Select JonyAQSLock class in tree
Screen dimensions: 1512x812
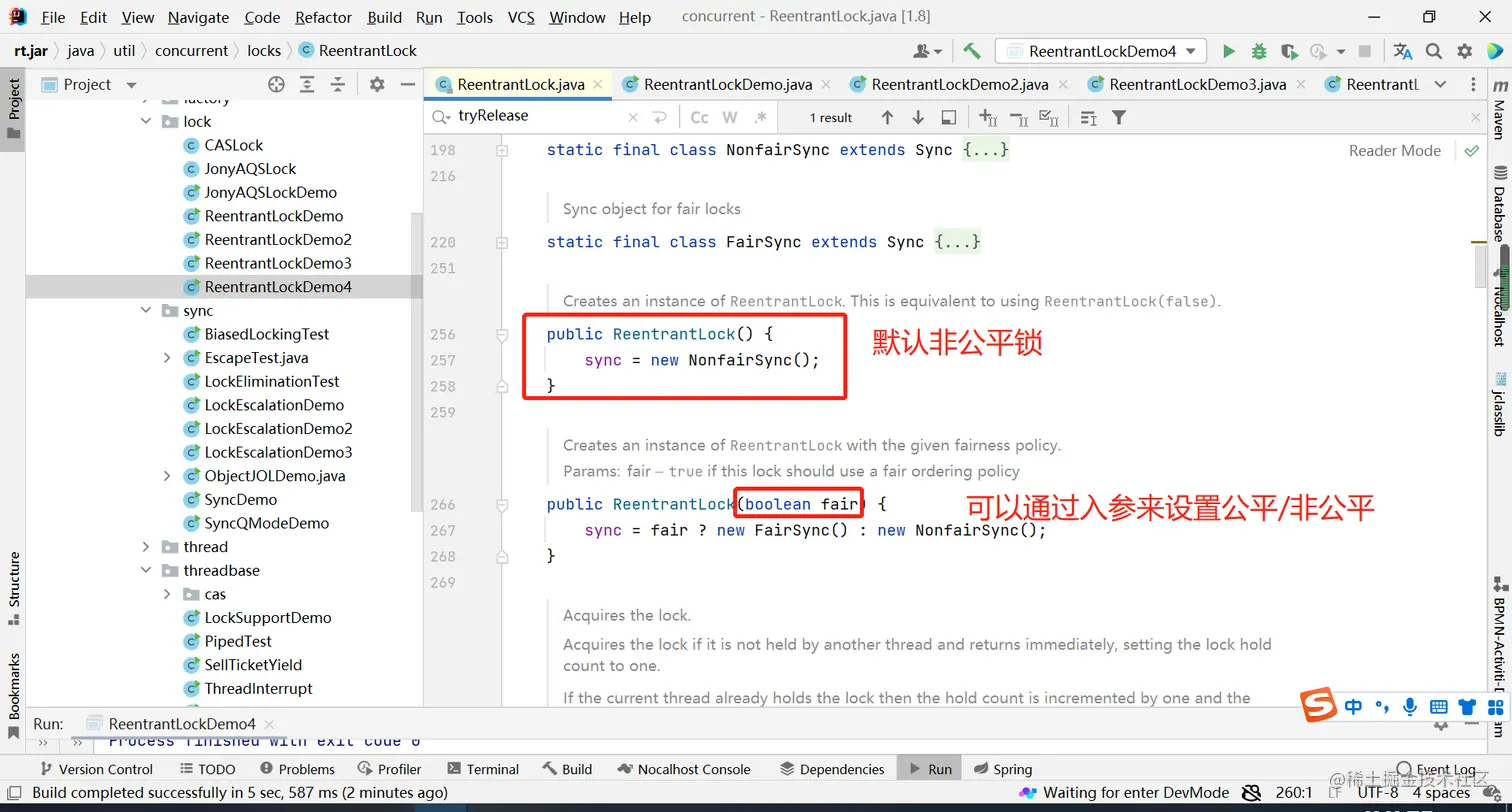[250, 169]
